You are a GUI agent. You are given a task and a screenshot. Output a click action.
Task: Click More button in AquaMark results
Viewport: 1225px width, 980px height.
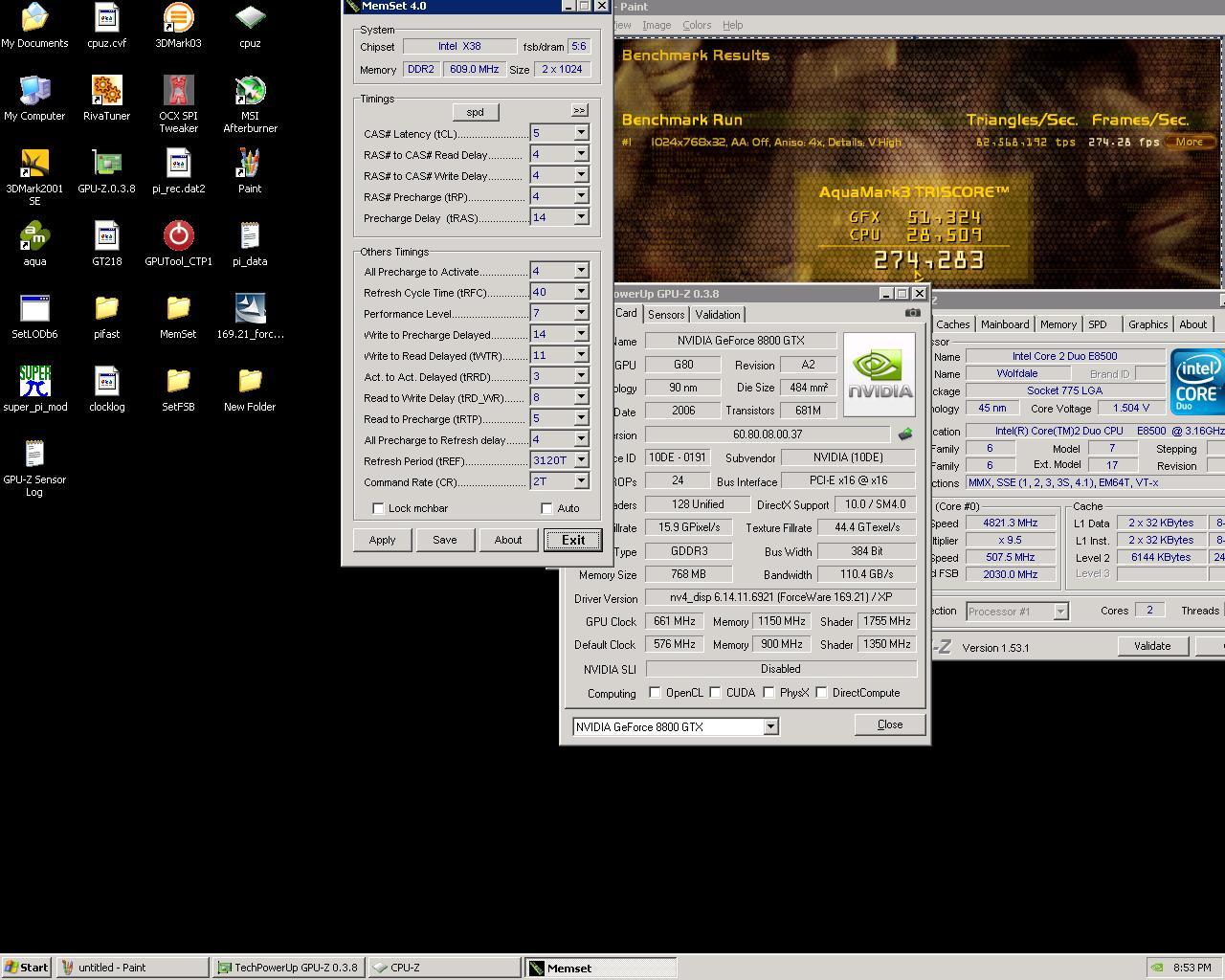(x=1190, y=142)
